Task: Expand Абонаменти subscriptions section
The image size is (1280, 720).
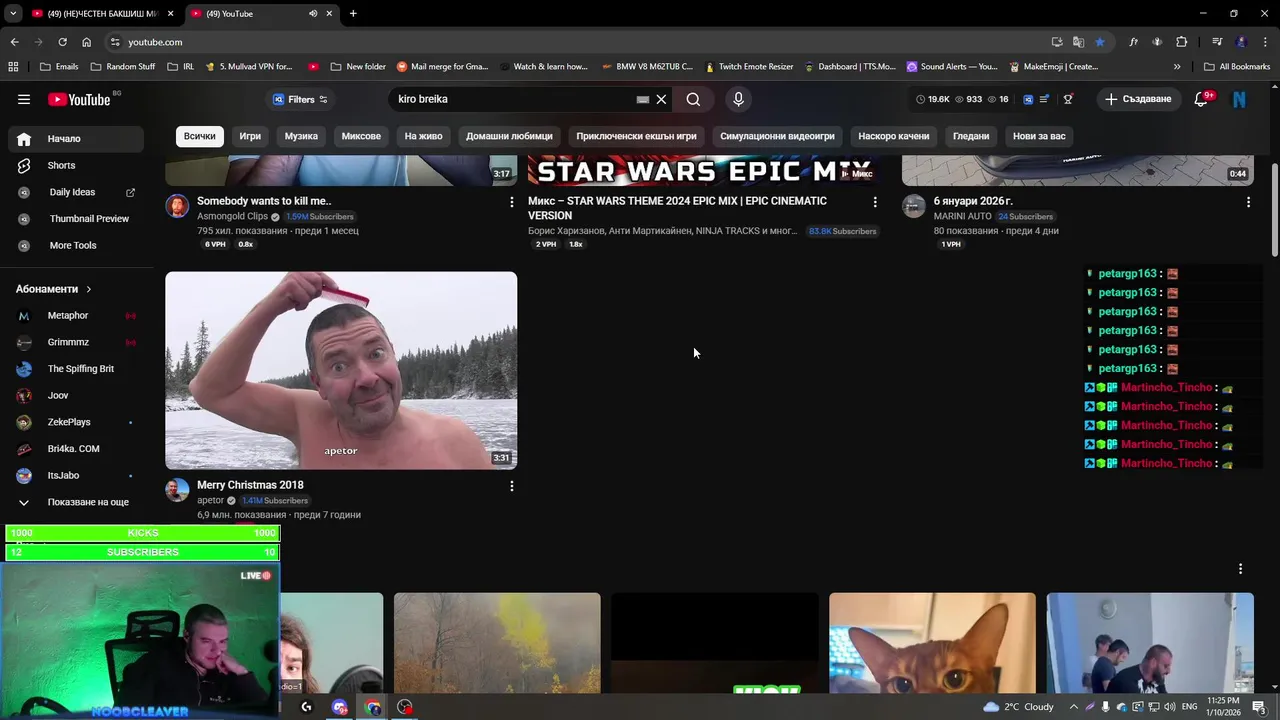Action: click(x=54, y=289)
